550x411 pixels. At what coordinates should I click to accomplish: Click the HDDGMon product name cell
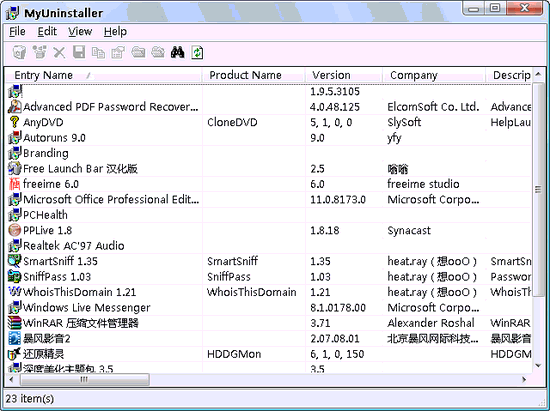(234, 353)
